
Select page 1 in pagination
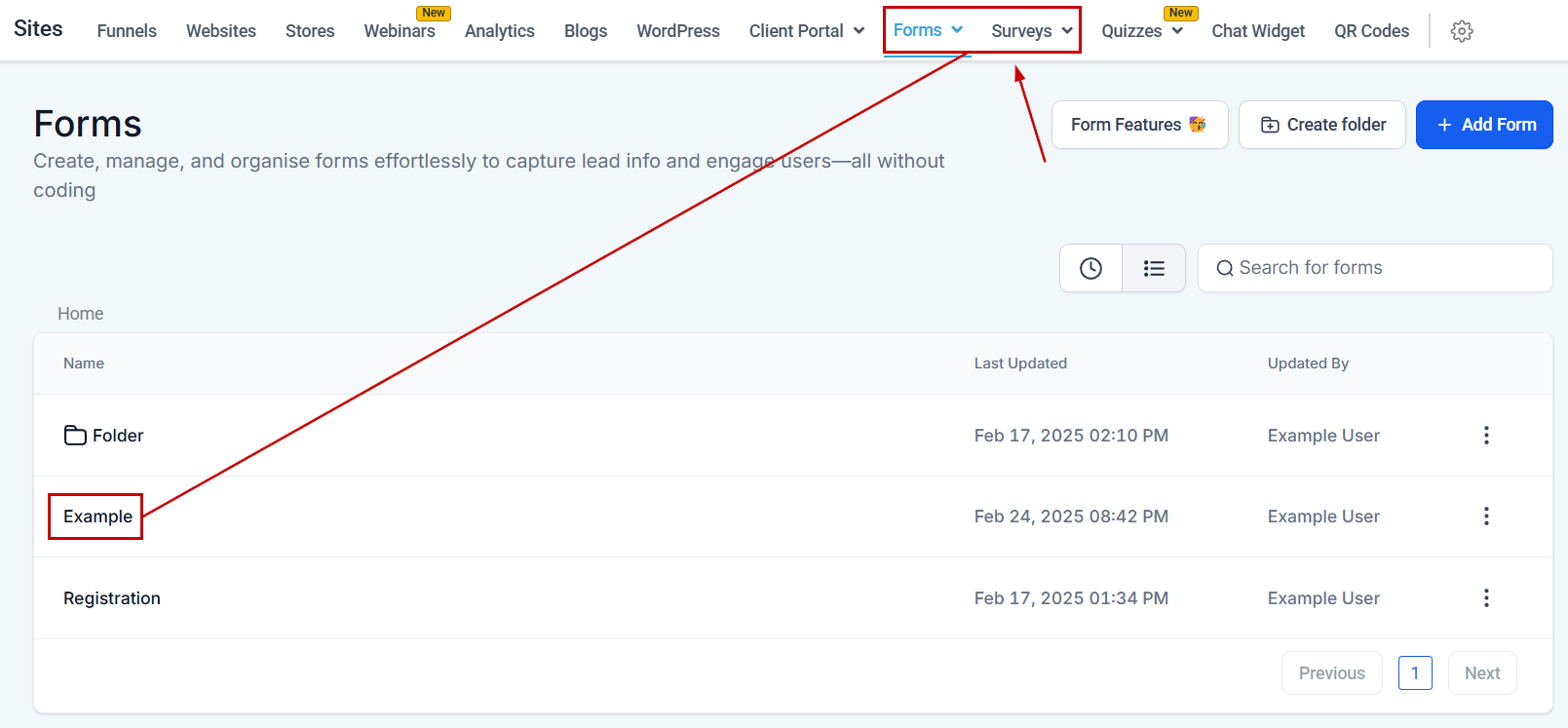point(1415,673)
